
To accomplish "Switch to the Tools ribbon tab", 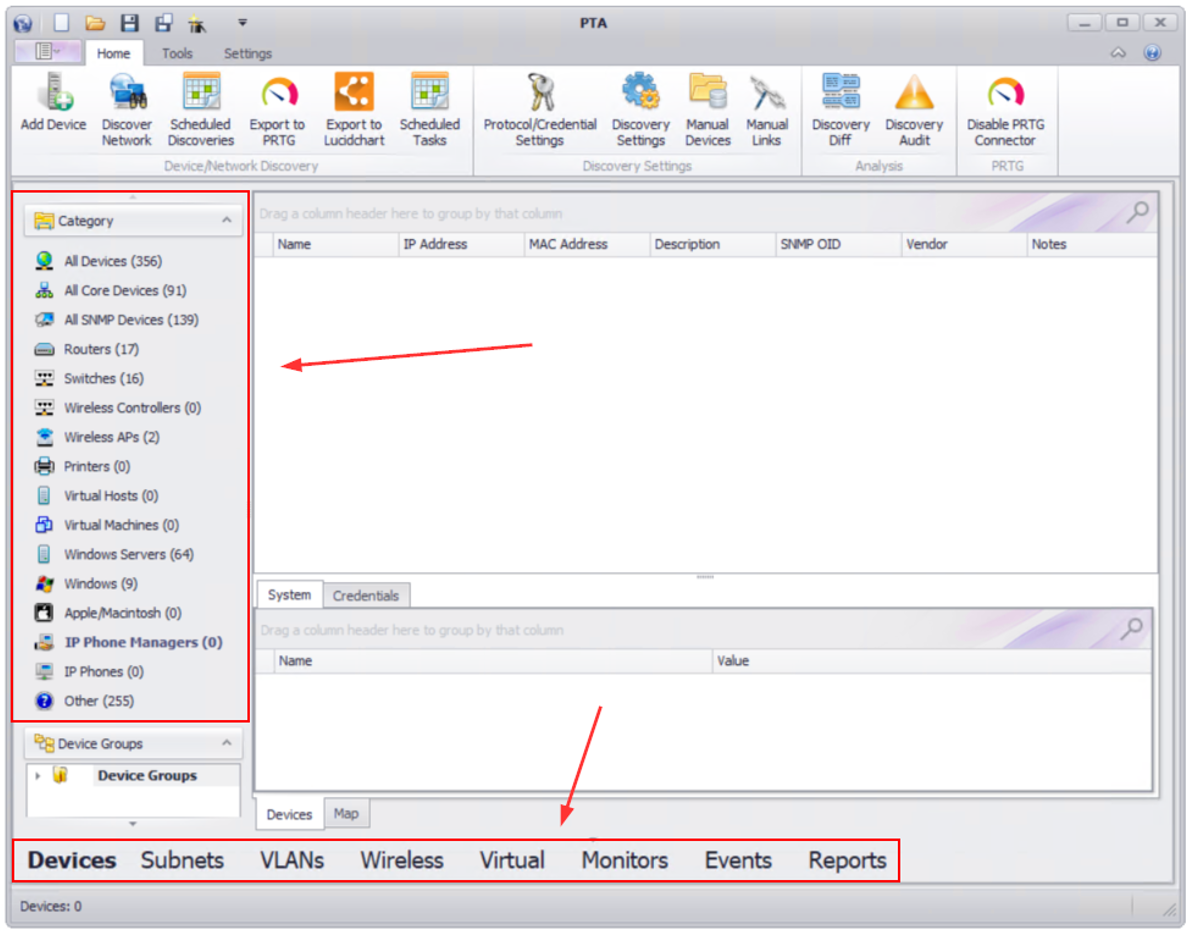I will click(177, 53).
